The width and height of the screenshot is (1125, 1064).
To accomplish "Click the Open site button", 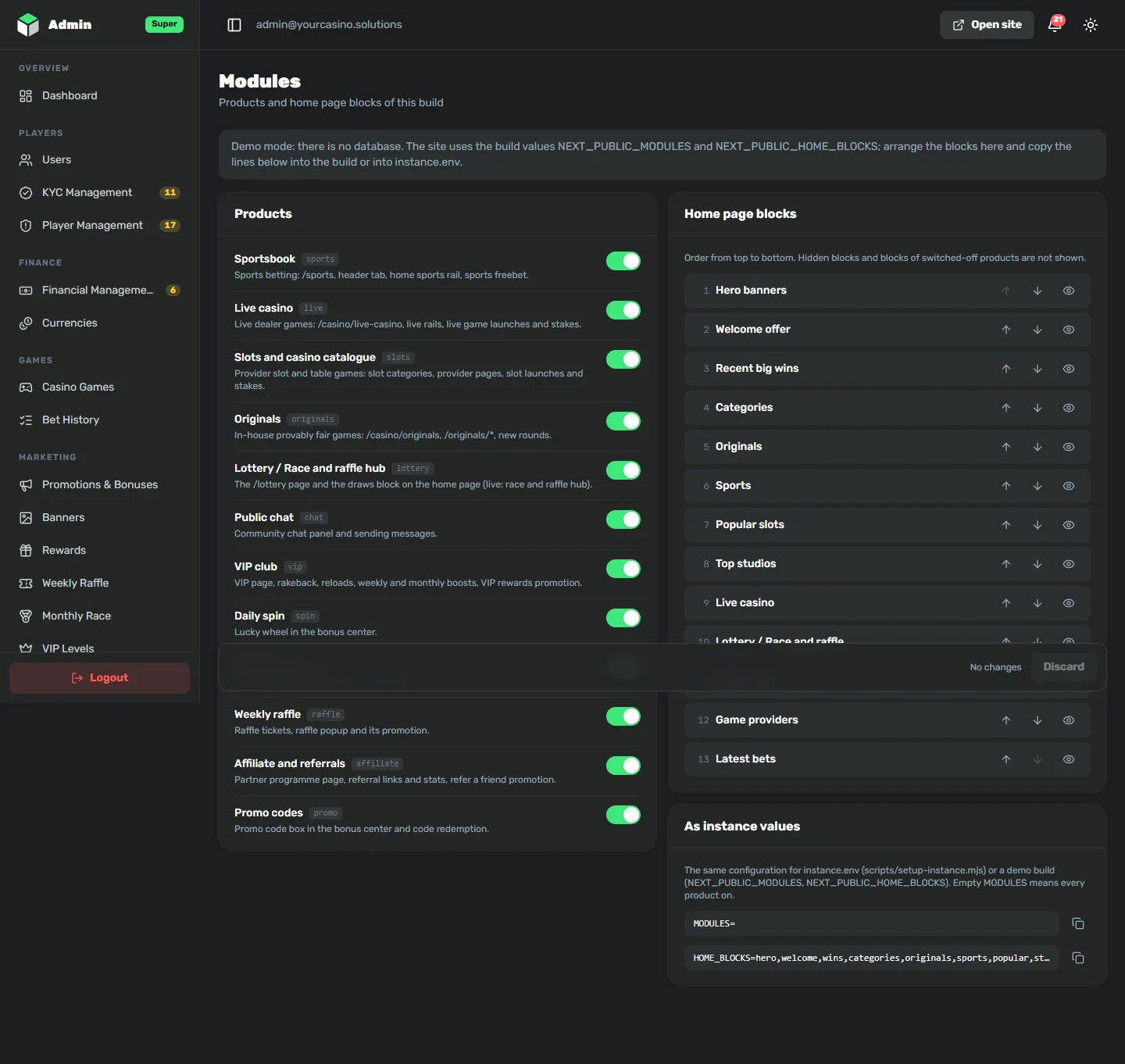I will tap(987, 25).
